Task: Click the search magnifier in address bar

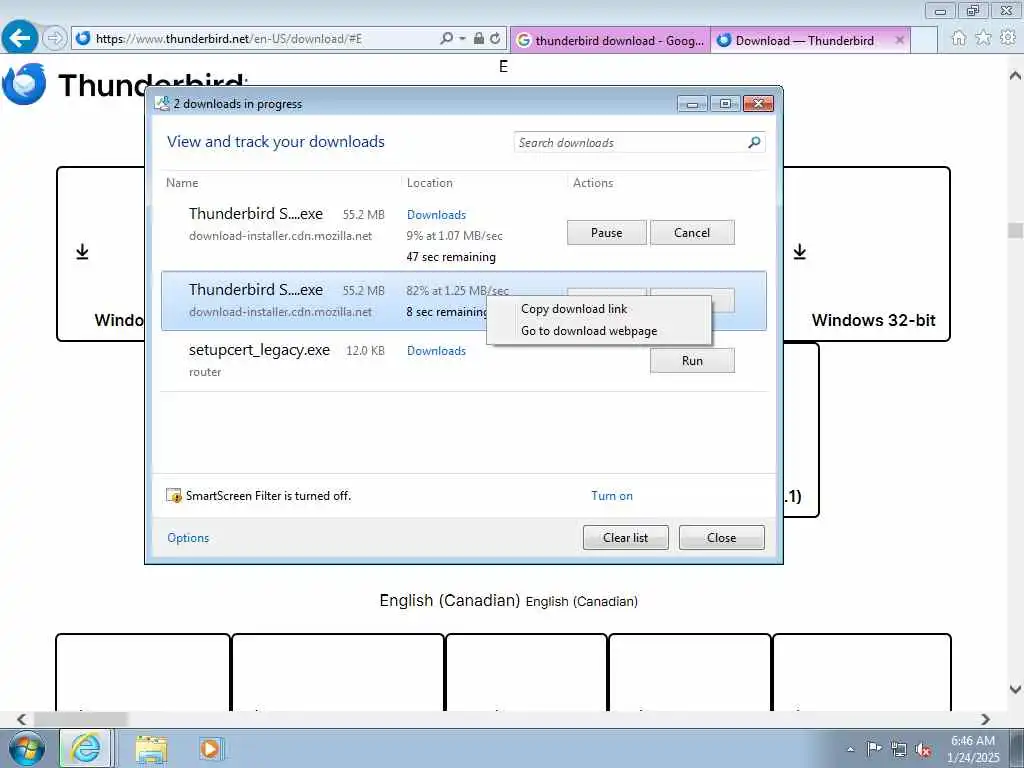Action: tap(447, 39)
